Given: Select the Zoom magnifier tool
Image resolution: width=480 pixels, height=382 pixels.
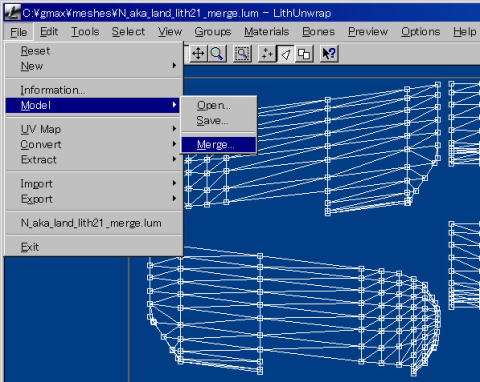Looking at the screenshot, I should click(217, 54).
